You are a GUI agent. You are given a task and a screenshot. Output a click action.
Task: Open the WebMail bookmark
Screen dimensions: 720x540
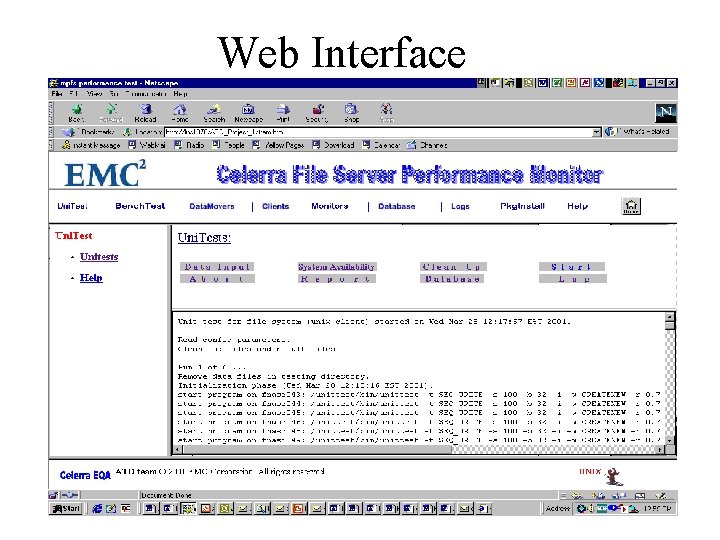click(147, 145)
